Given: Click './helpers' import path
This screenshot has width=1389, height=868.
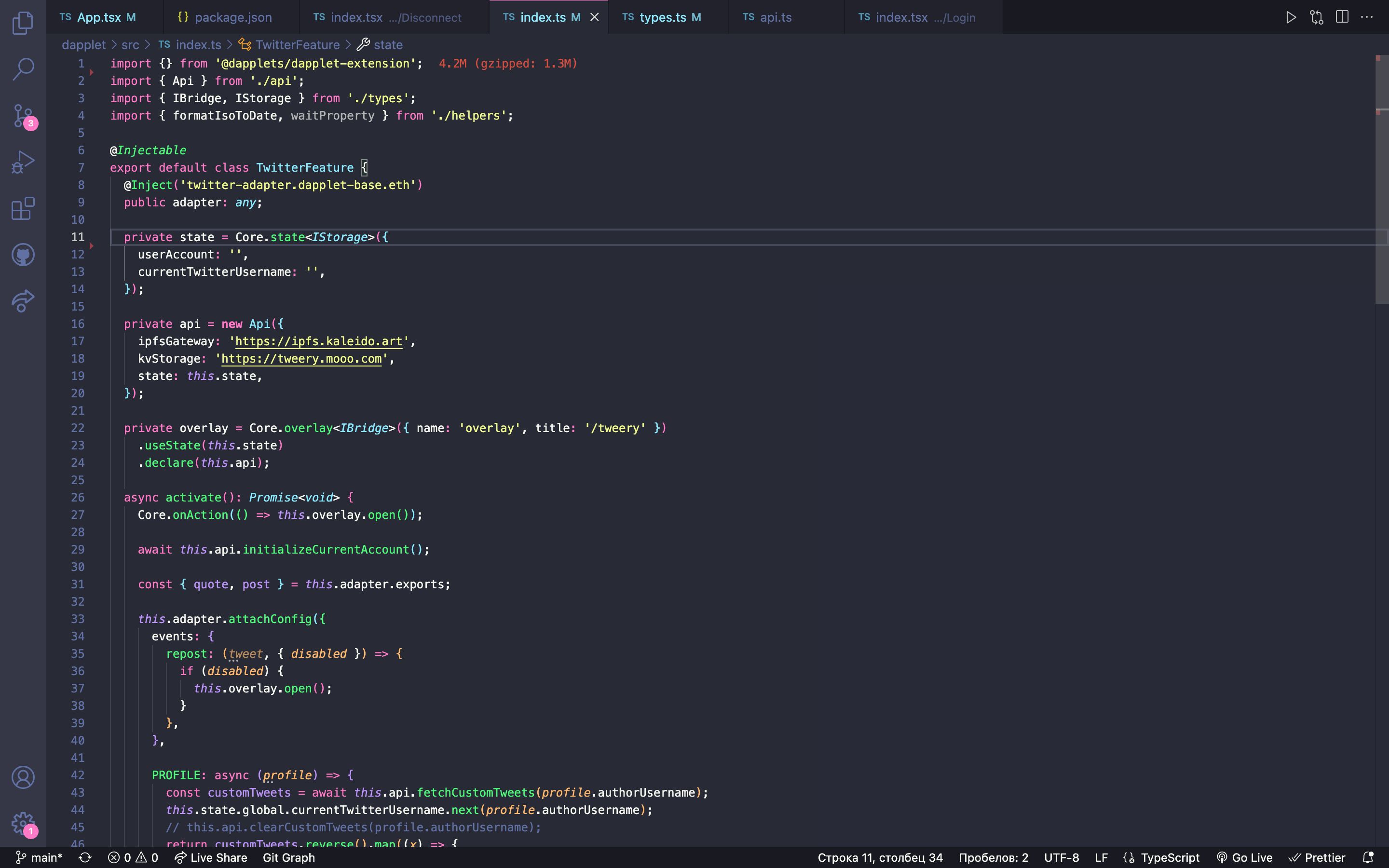Looking at the screenshot, I should tap(468, 115).
